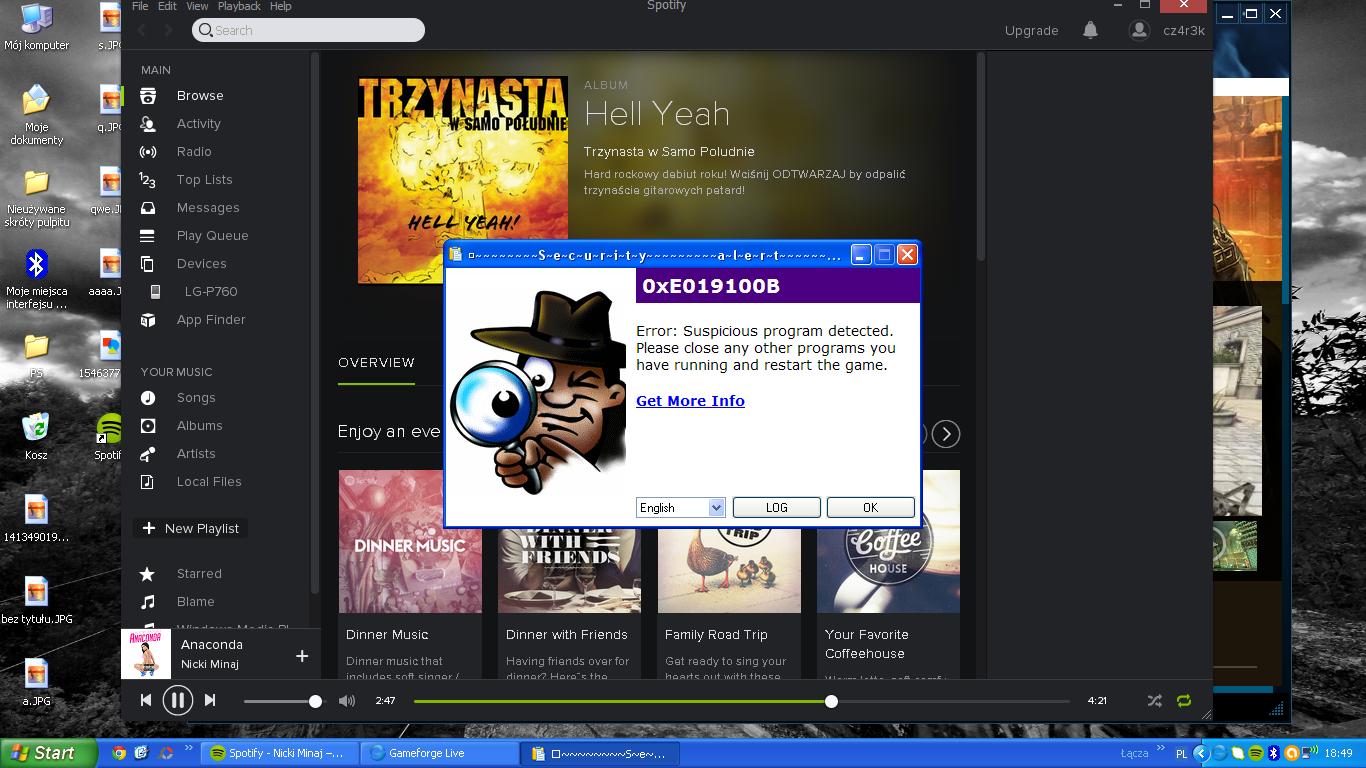1366x768 pixels.
Task: Open Songs in Your Music
Action: point(196,398)
